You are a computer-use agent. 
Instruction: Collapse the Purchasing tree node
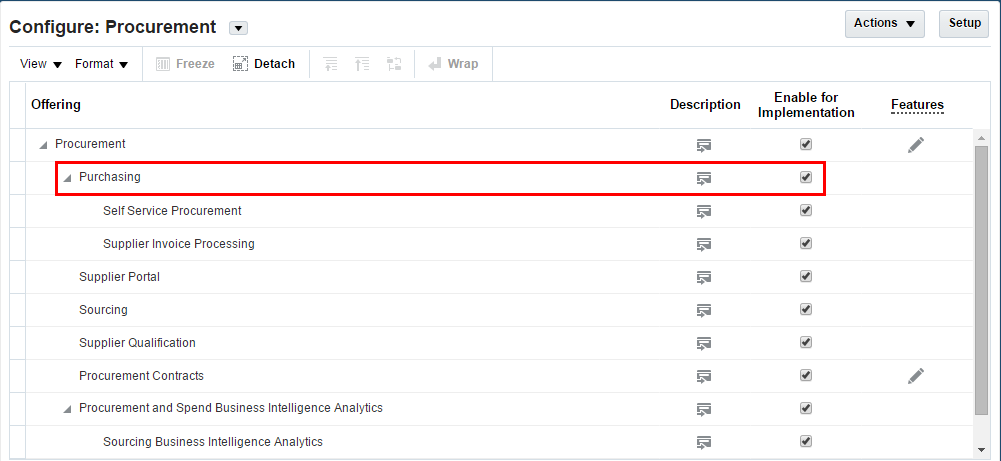click(x=67, y=178)
